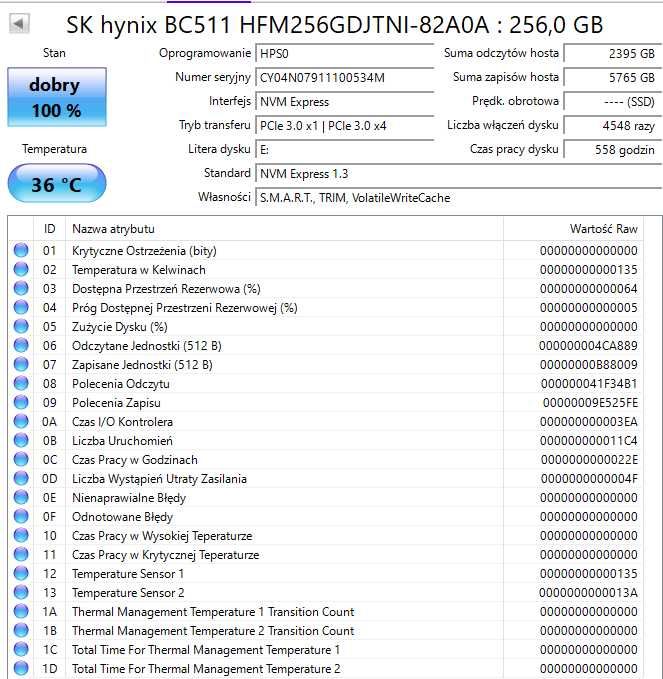This screenshot has height=679, width=663.
Task: Click the status icon for attribute 03
Action: (21, 288)
